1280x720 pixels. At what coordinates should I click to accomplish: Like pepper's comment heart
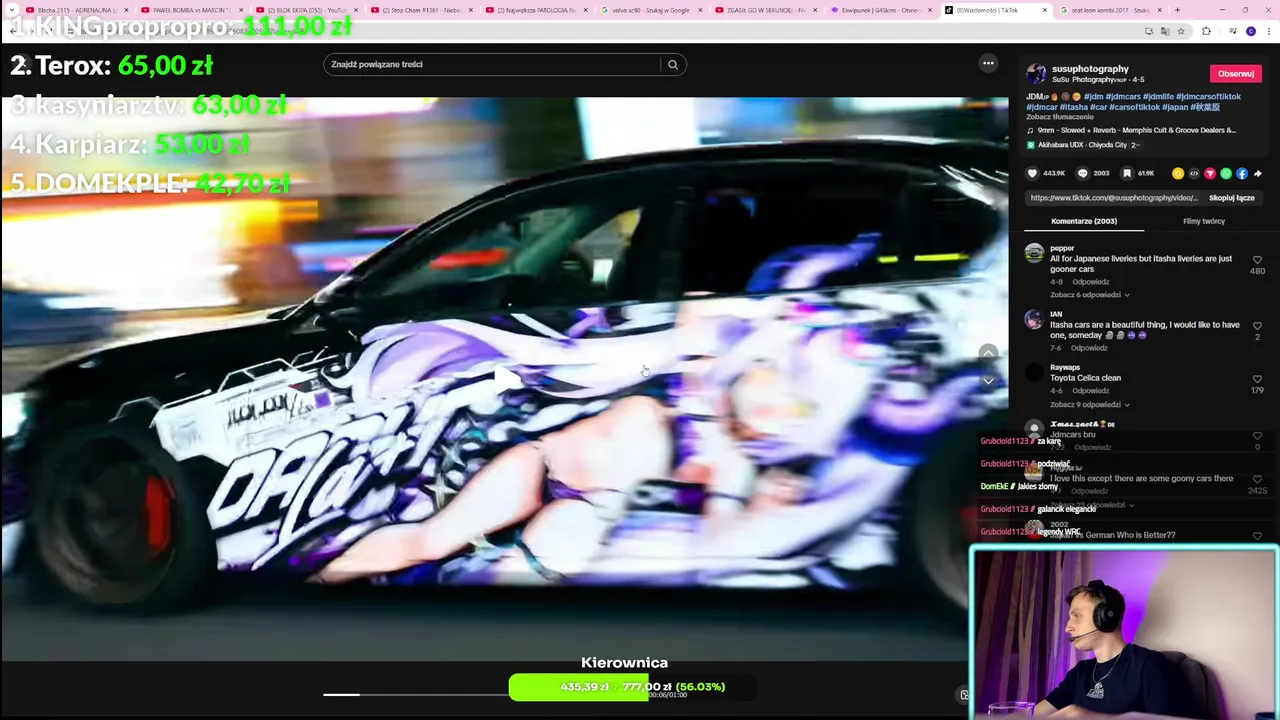1257,260
